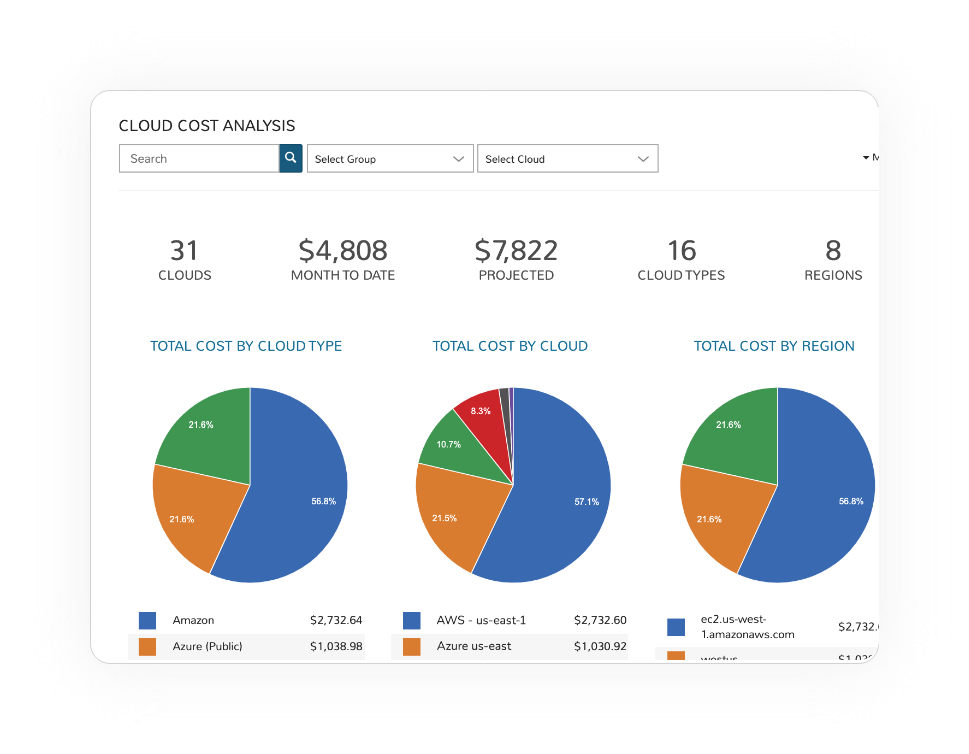Click into the Search text field
The image size is (969, 754).
(x=199, y=159)
